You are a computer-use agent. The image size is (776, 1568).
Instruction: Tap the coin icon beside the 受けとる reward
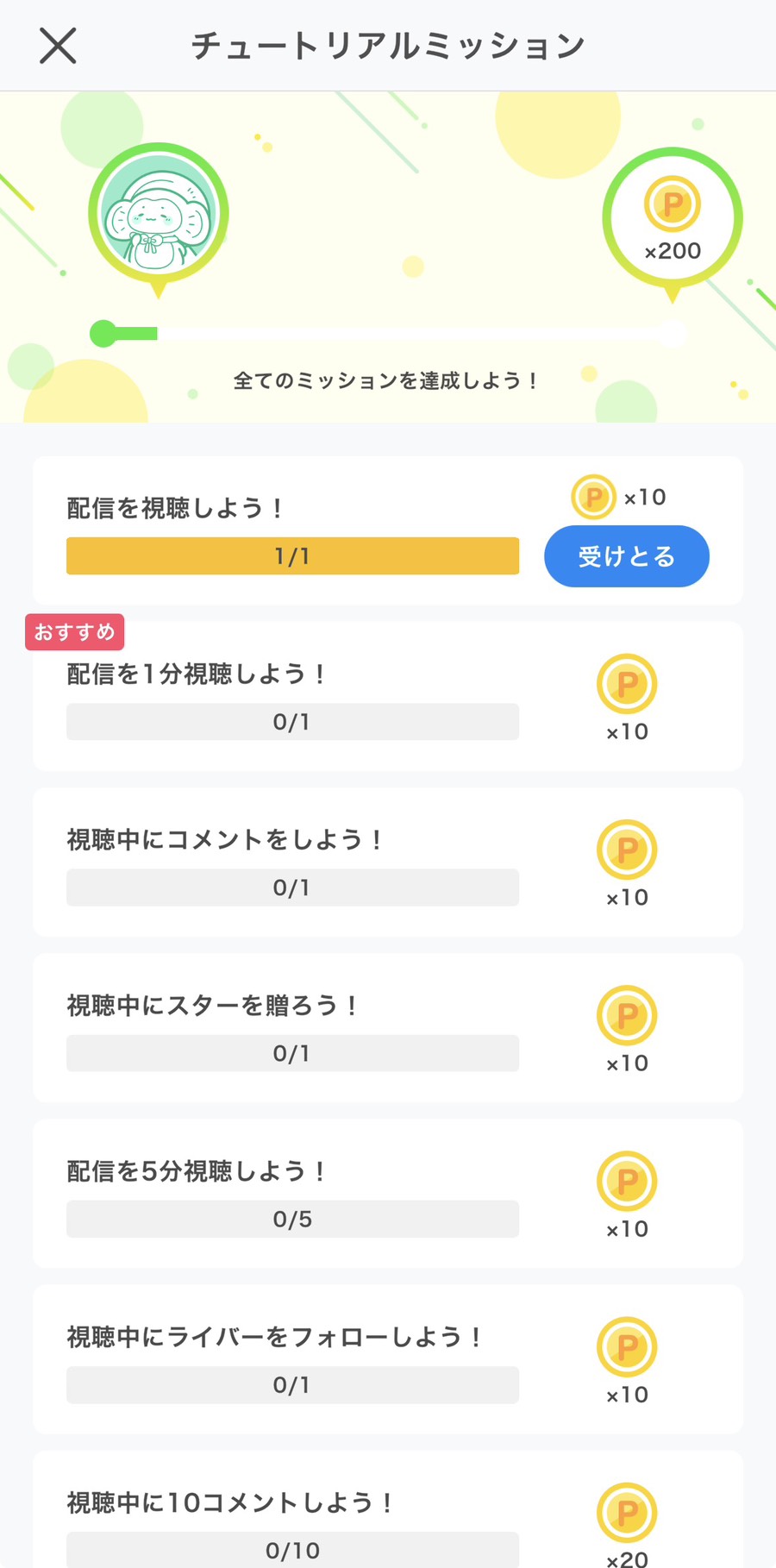click(x=593, y=497)
